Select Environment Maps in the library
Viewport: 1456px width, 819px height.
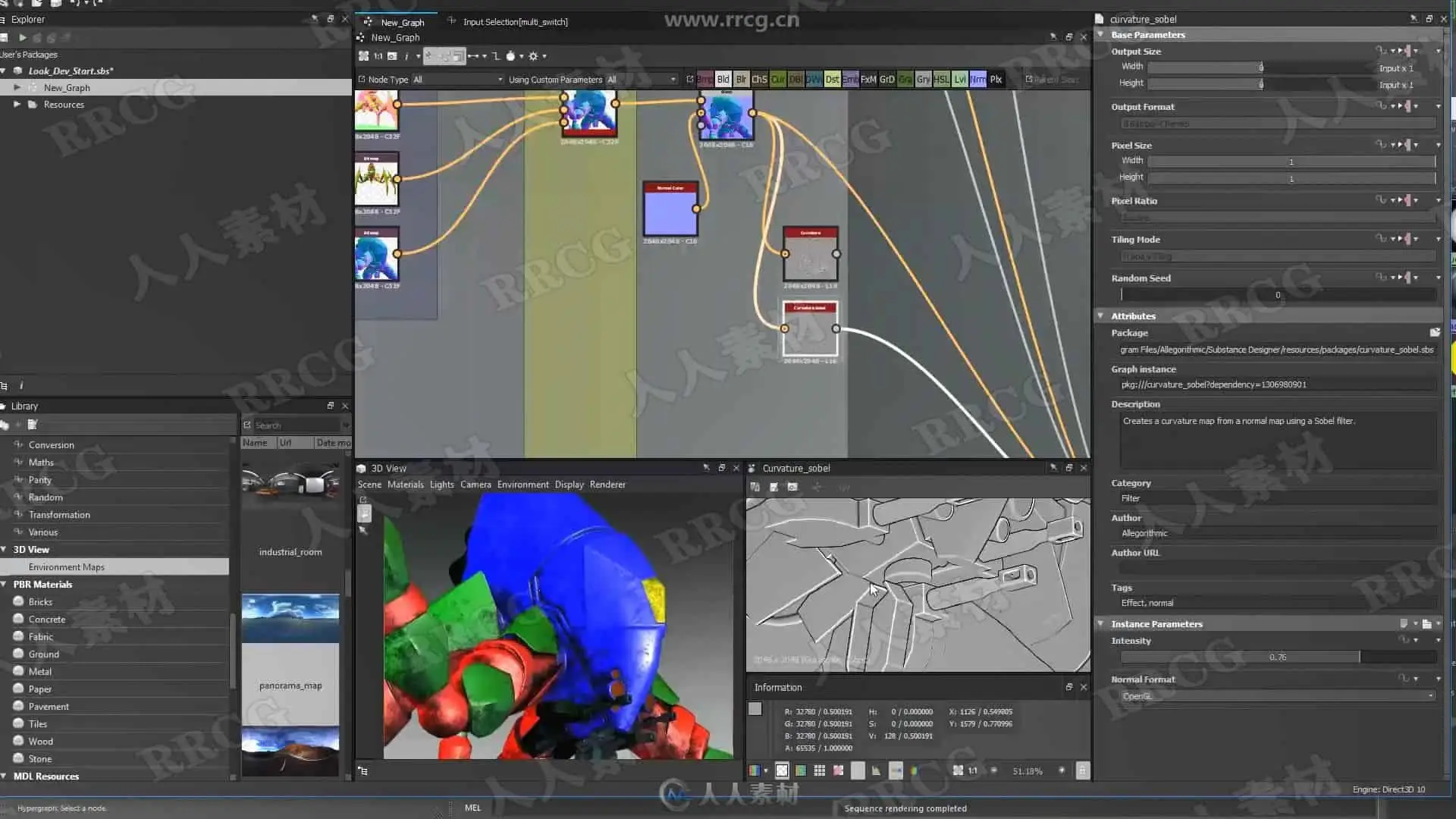pos(67,567)
